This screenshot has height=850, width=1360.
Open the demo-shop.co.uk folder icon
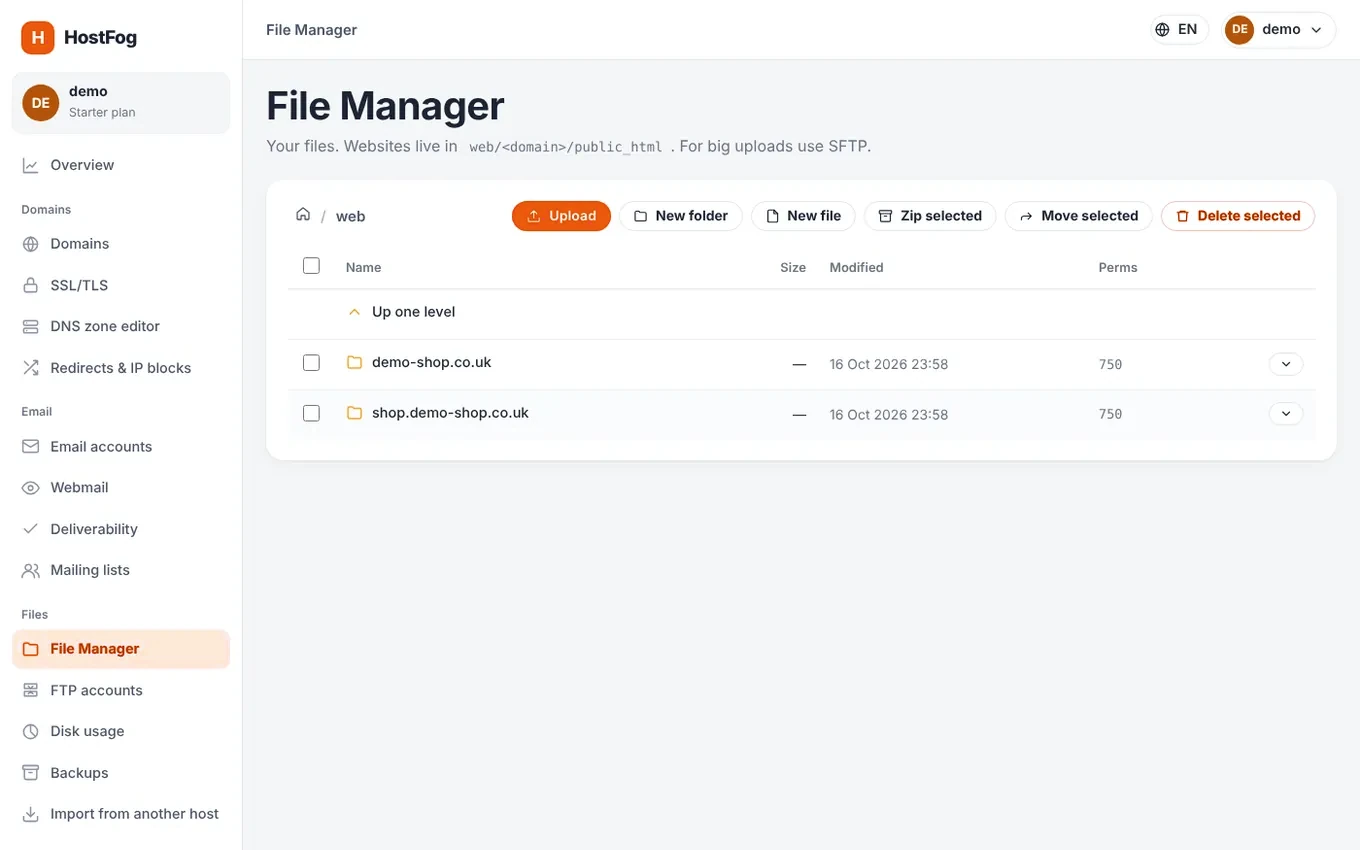coord(354,363)
